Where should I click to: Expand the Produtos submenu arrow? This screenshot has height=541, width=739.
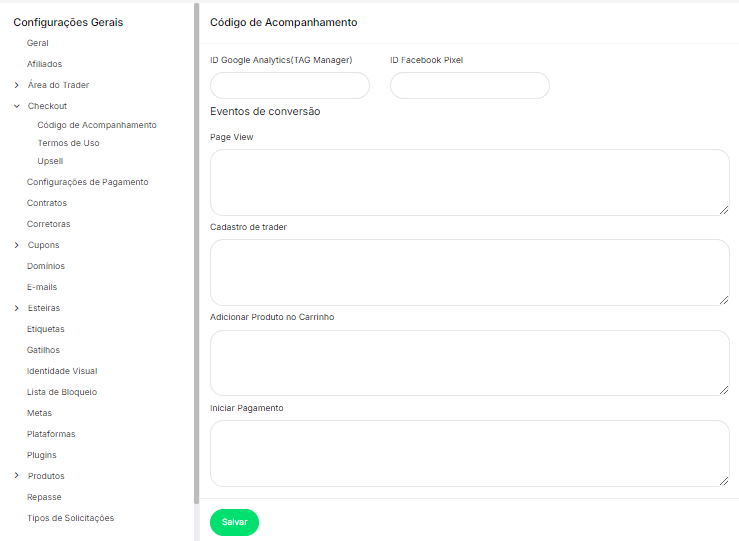(17, 476)
